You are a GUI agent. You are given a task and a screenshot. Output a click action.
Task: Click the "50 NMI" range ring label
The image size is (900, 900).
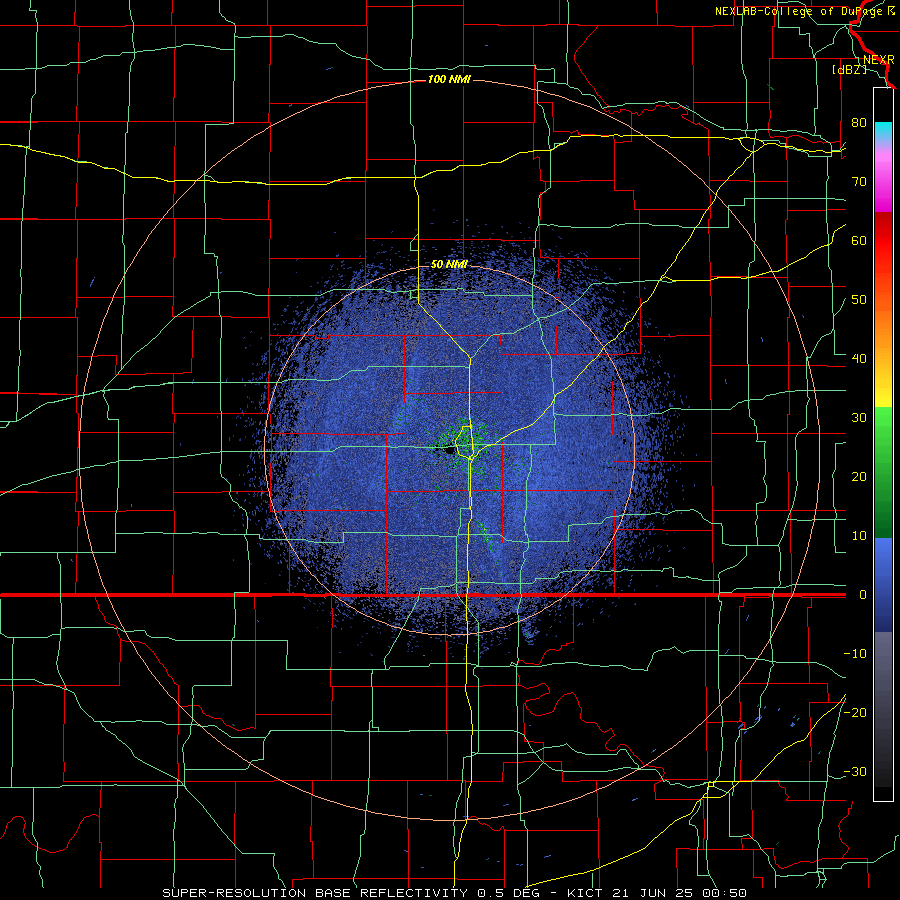449,265
